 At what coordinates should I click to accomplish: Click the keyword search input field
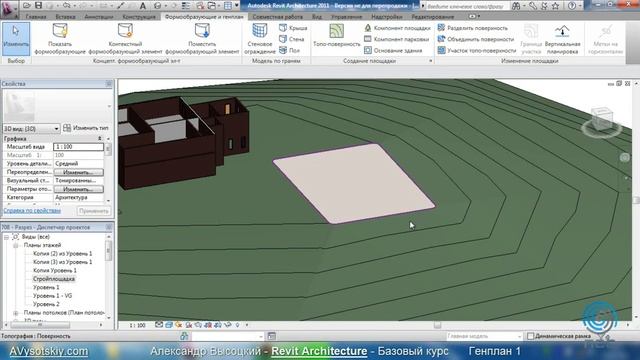point(467,6)
